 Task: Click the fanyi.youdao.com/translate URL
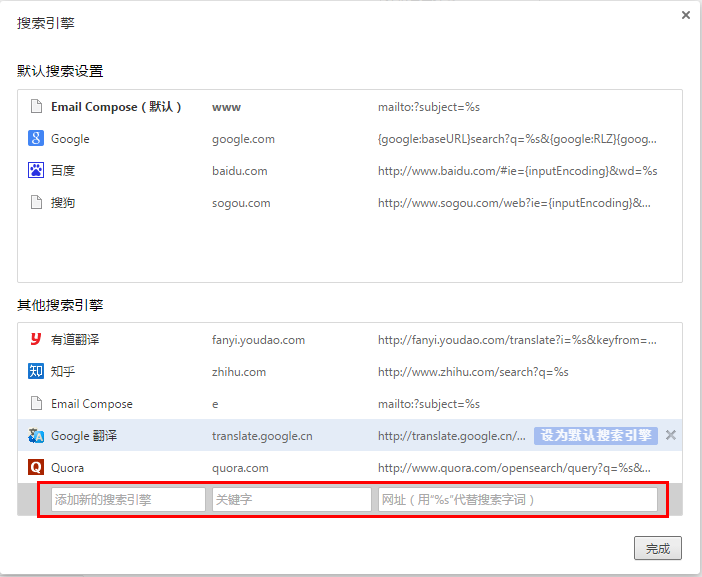(x=517, y=340)
